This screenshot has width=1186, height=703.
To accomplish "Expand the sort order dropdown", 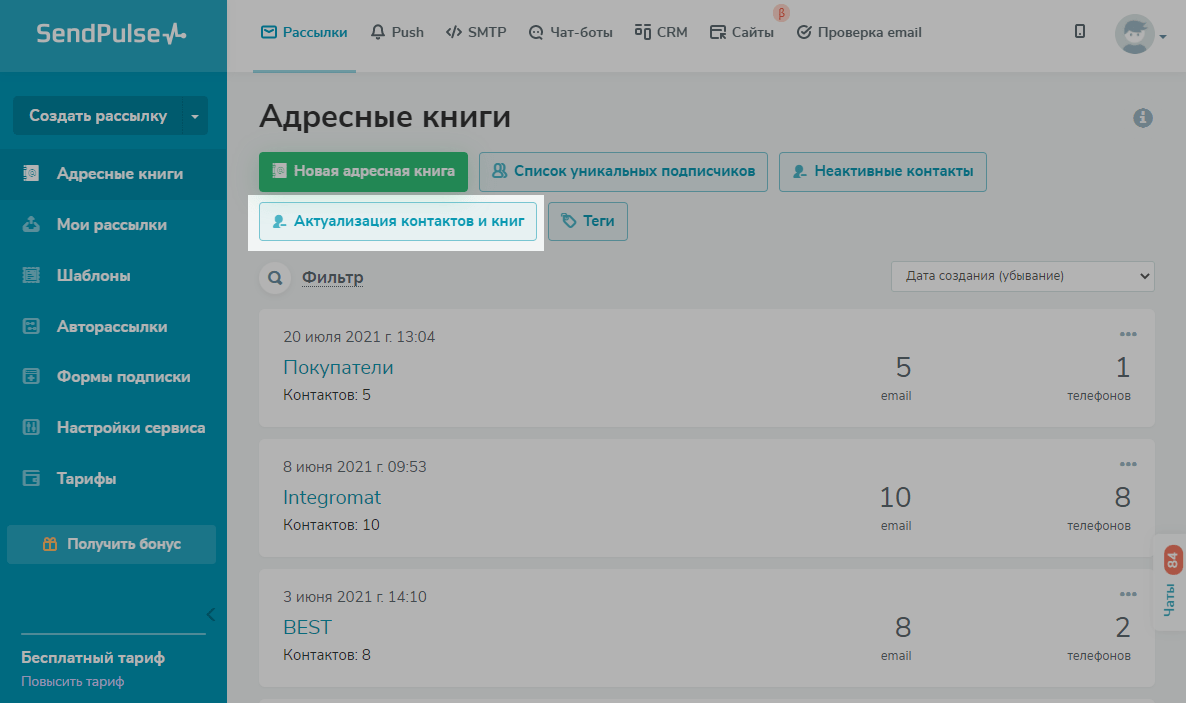I will tap(1022, 276).
